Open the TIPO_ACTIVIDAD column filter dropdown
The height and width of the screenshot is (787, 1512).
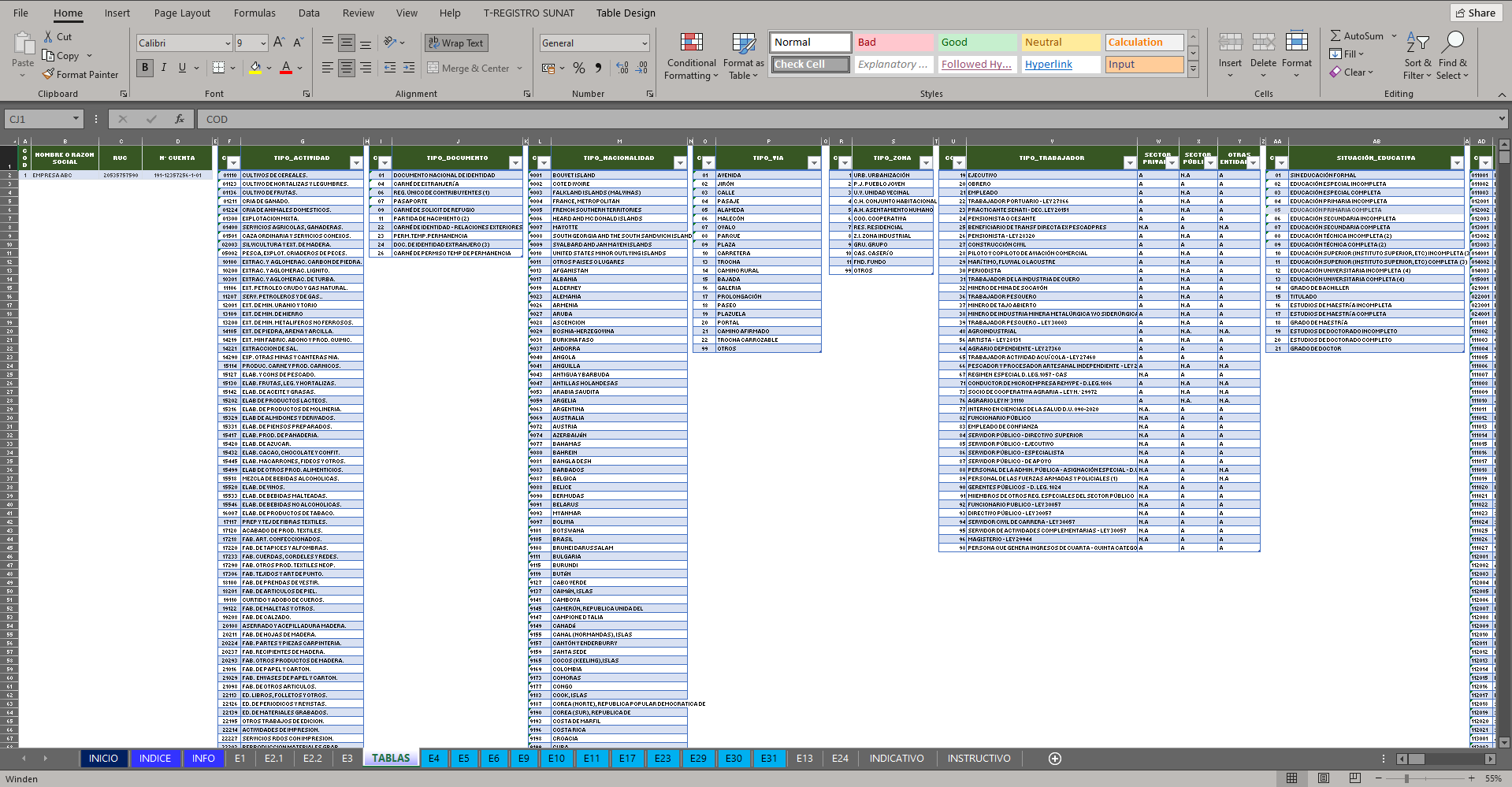356,163
